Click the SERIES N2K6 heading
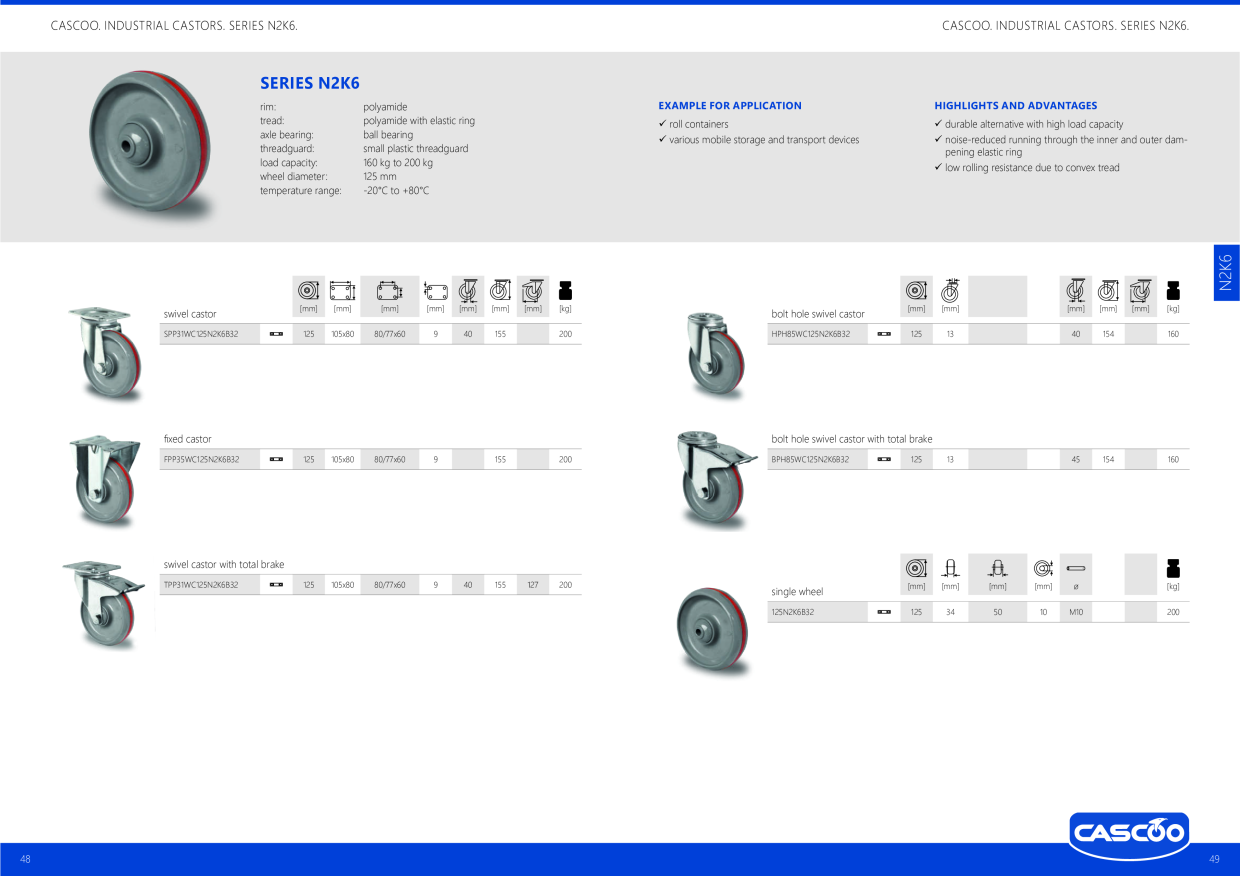 310,83
